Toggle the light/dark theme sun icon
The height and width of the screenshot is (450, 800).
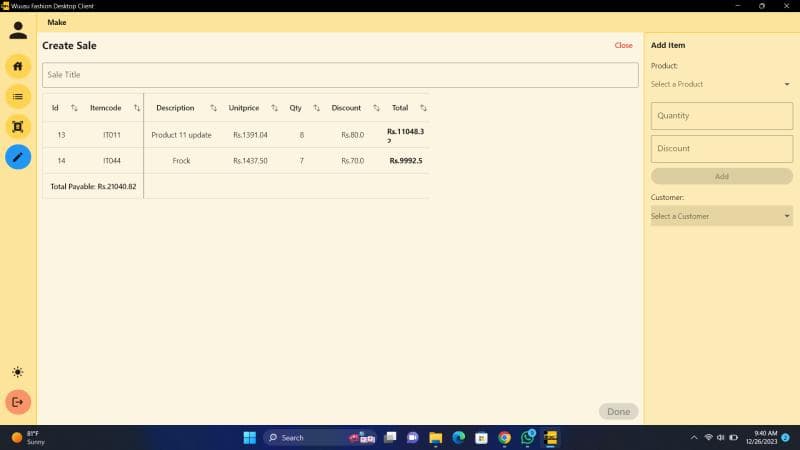point(18,372)
